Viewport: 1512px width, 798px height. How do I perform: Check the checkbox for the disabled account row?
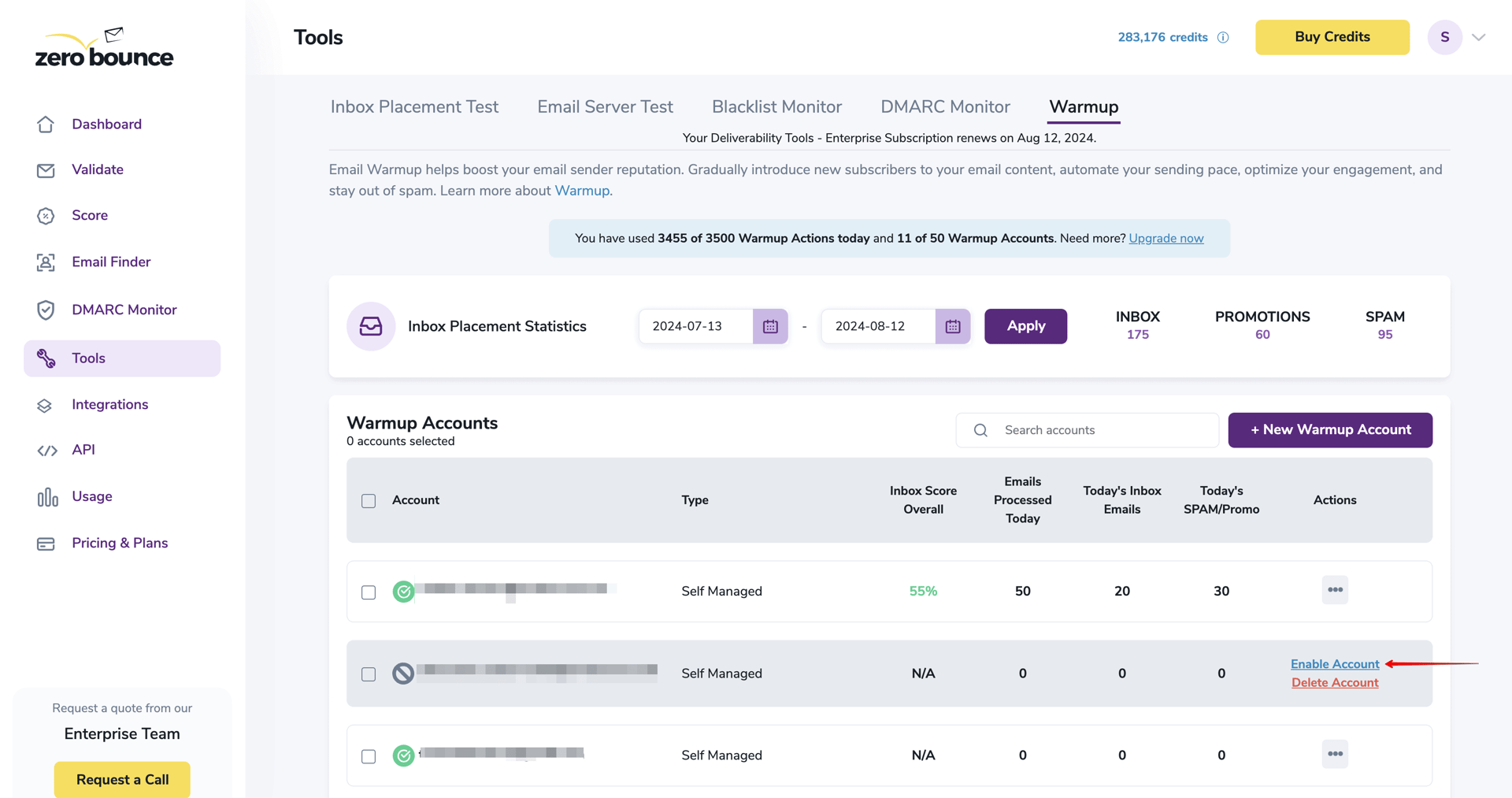[368, 674]
